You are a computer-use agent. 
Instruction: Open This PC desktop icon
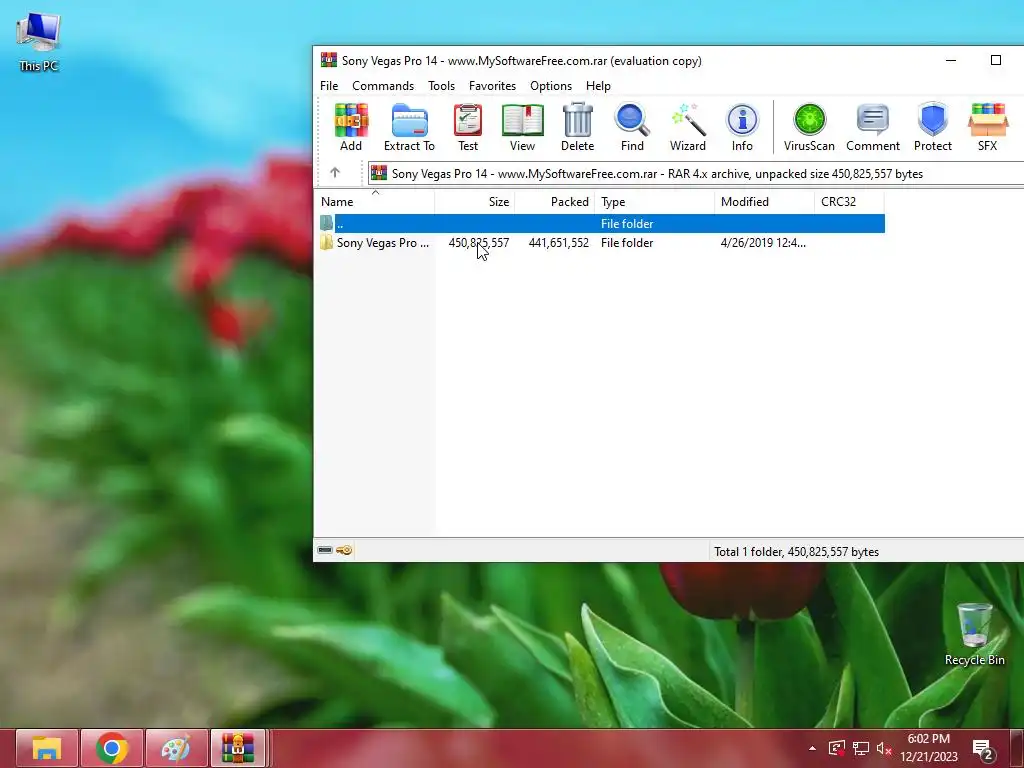(x=39, y=42)
